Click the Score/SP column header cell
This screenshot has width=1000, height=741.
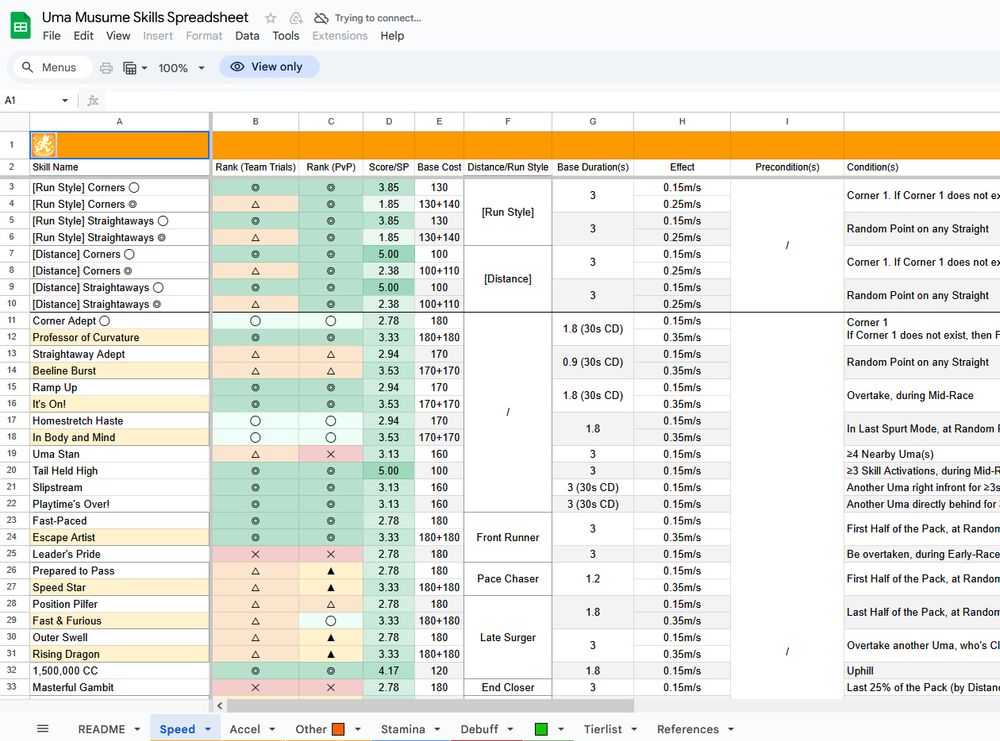point(388,167)
